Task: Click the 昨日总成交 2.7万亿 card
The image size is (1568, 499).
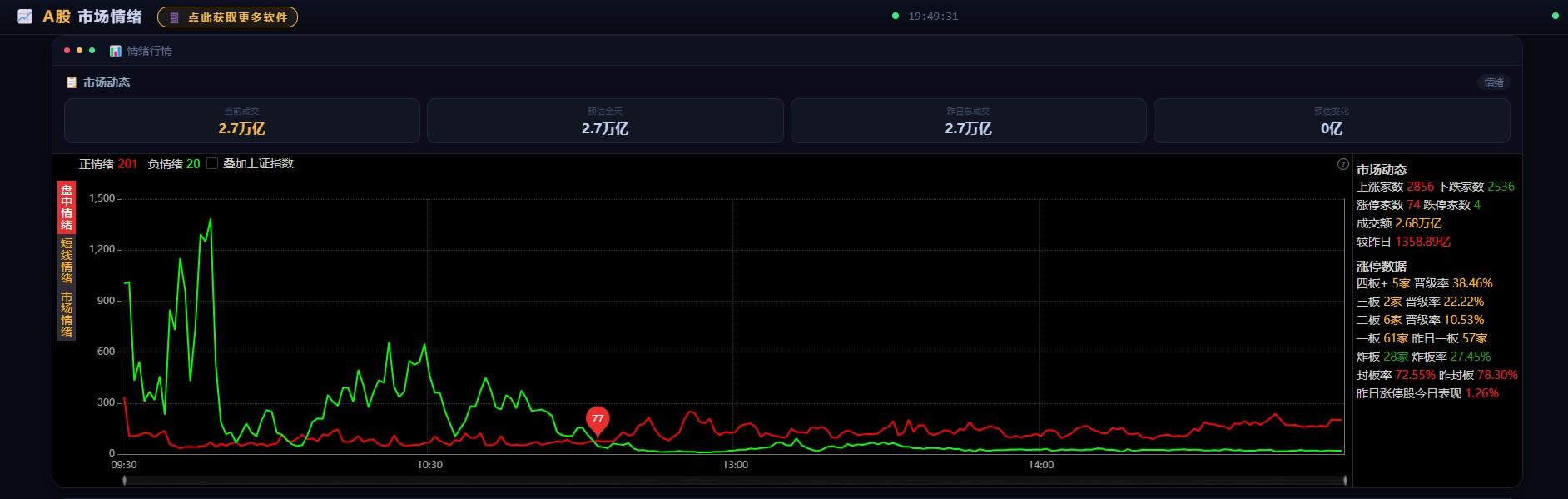Action: 968,121
